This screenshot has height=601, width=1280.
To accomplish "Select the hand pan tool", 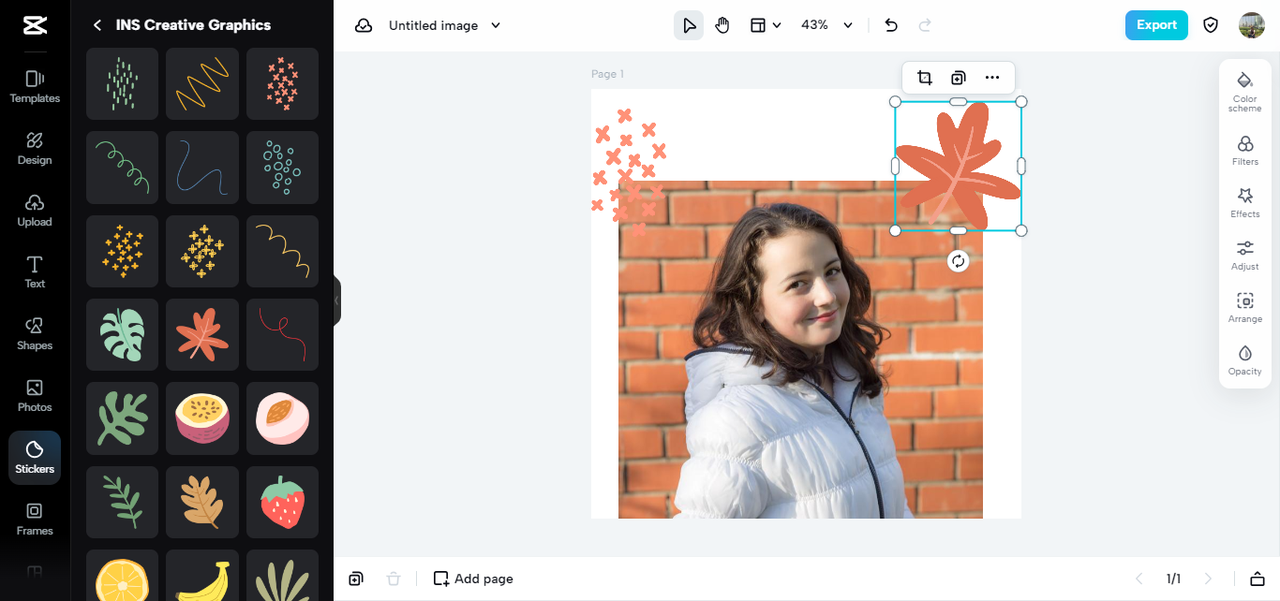I will coord(722,25).
